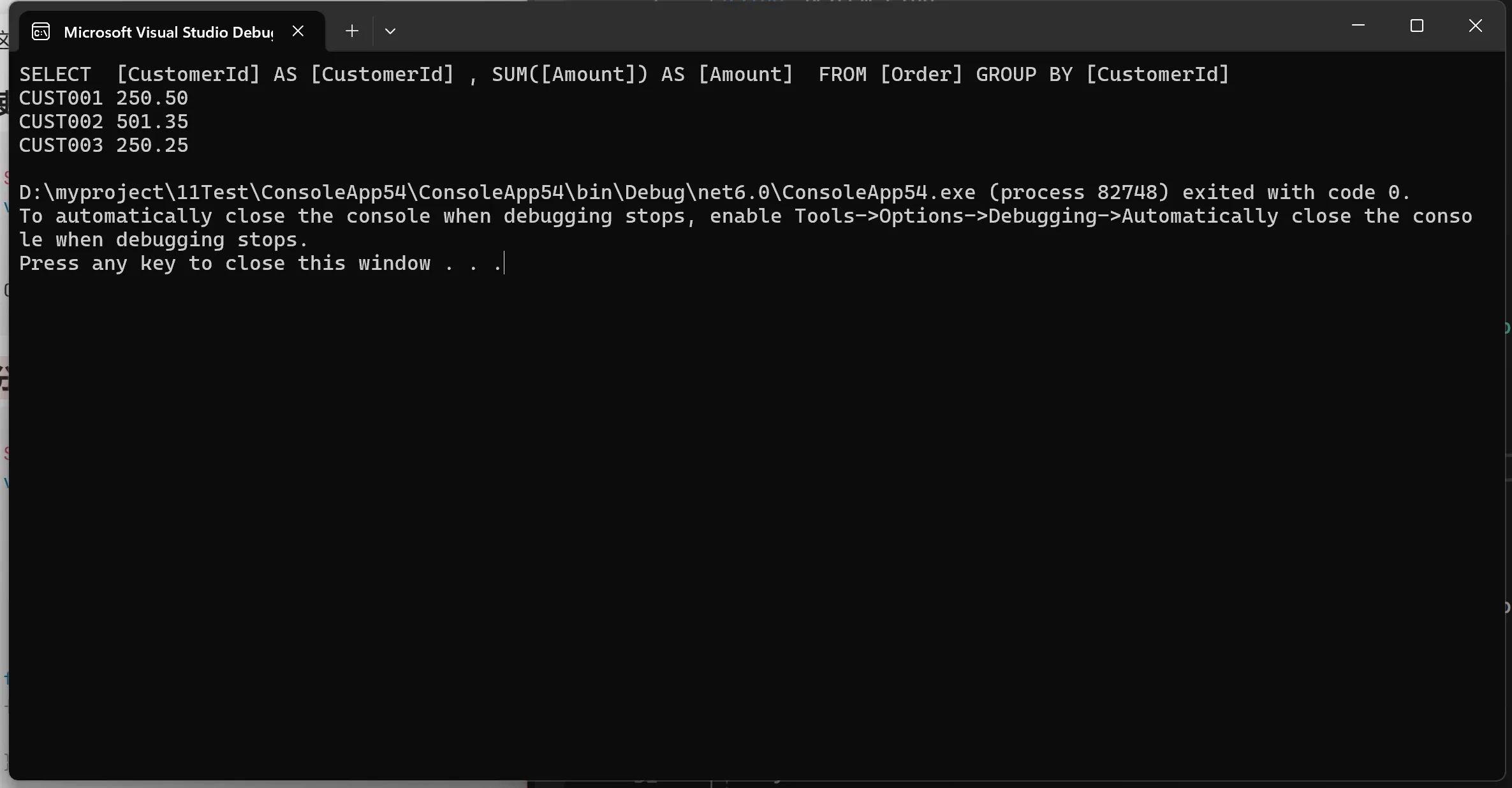Click the 'exited with code 0' message
1512x788 pixels.
coord(1296,193)
